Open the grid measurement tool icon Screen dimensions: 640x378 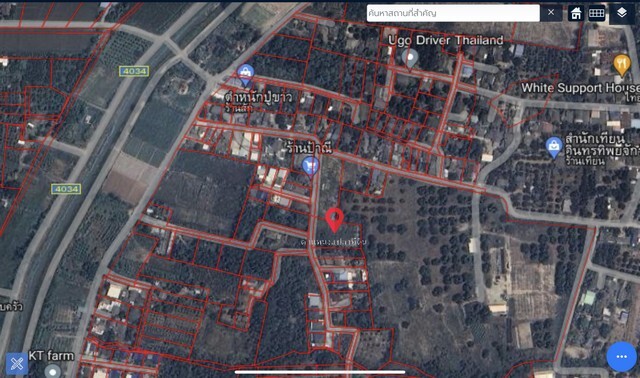[x=596, y=13]
